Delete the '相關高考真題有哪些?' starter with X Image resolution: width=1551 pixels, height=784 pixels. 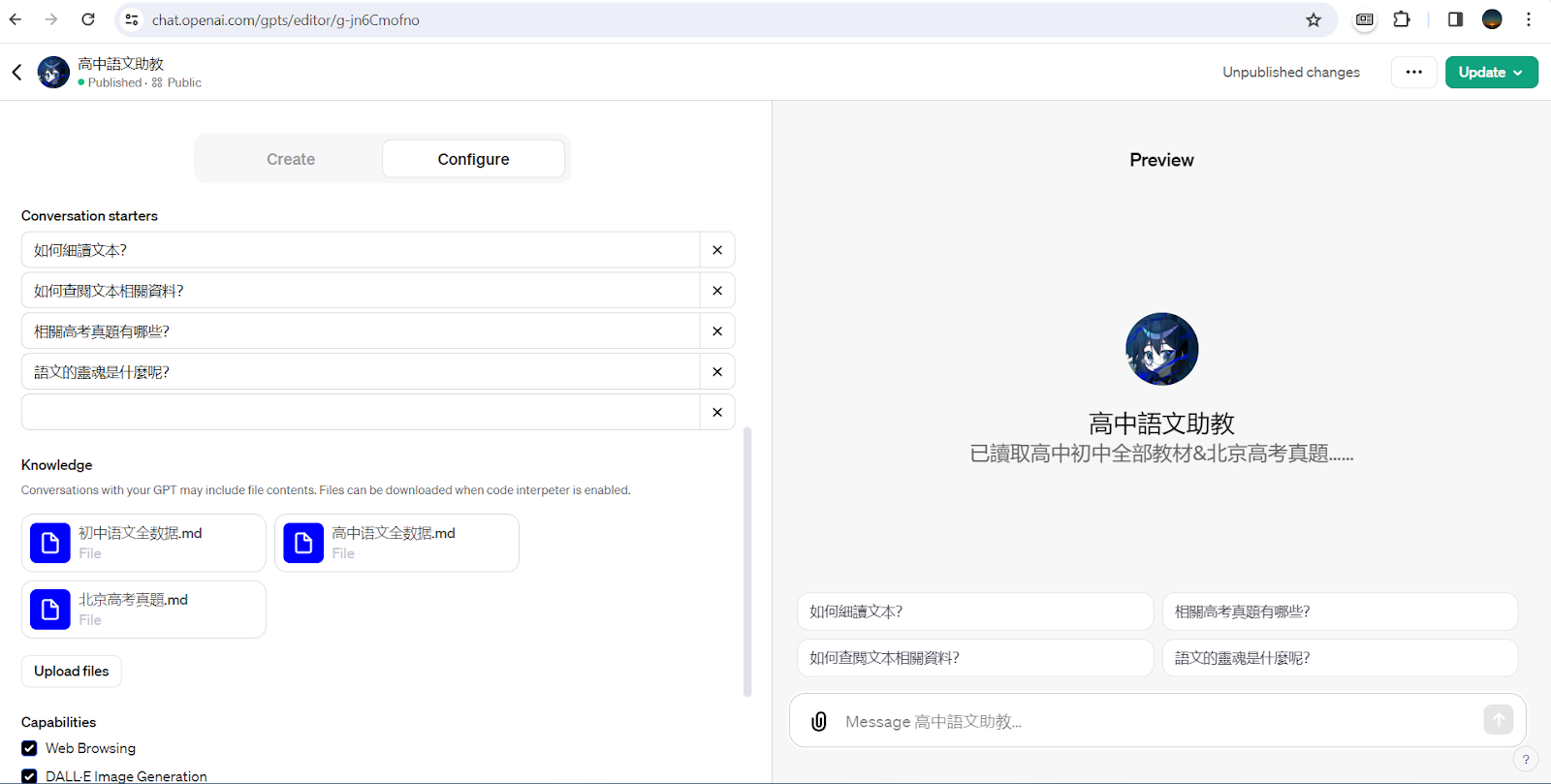[717, 331]
